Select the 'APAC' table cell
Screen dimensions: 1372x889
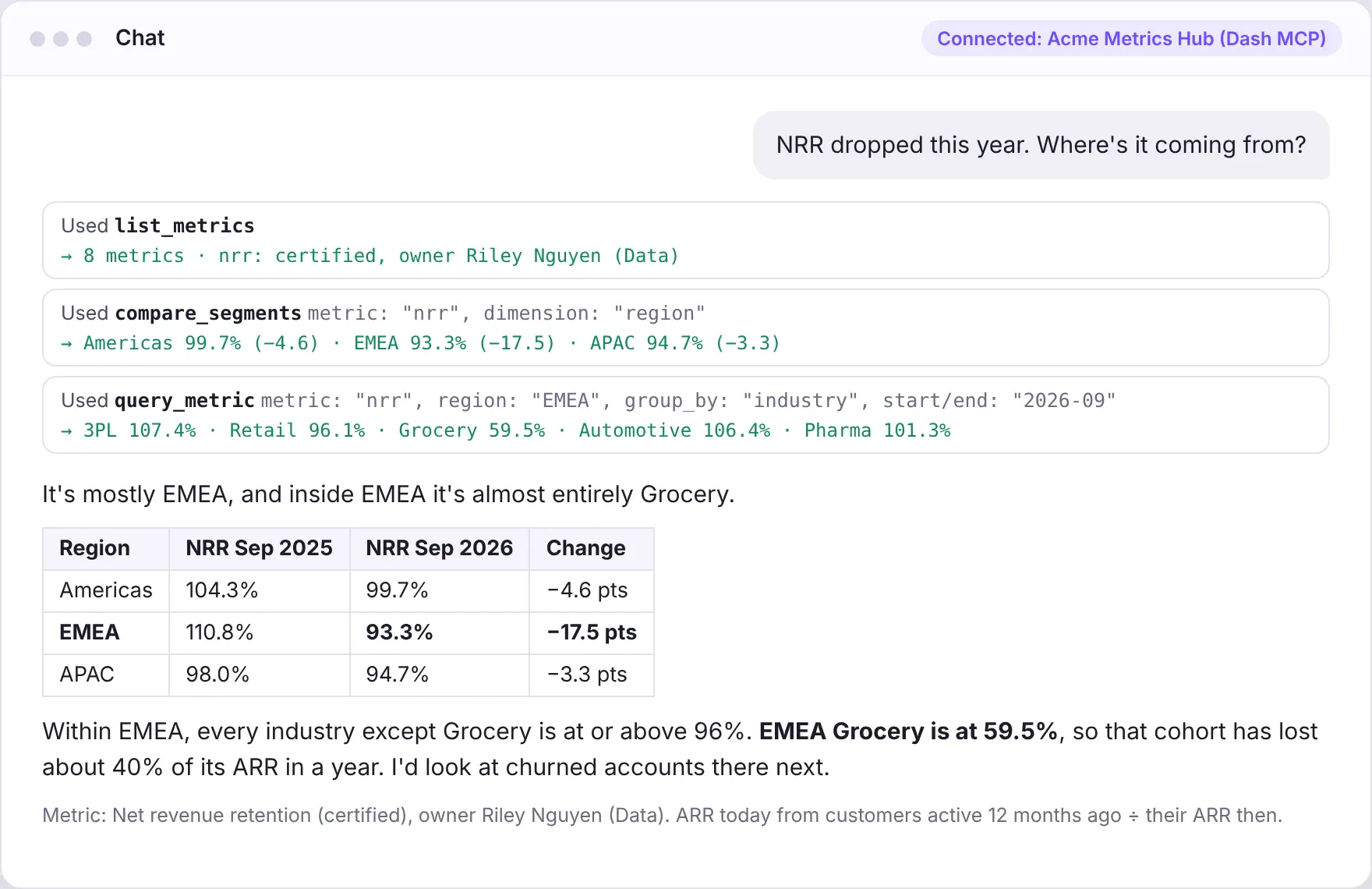tap(106, 675)
